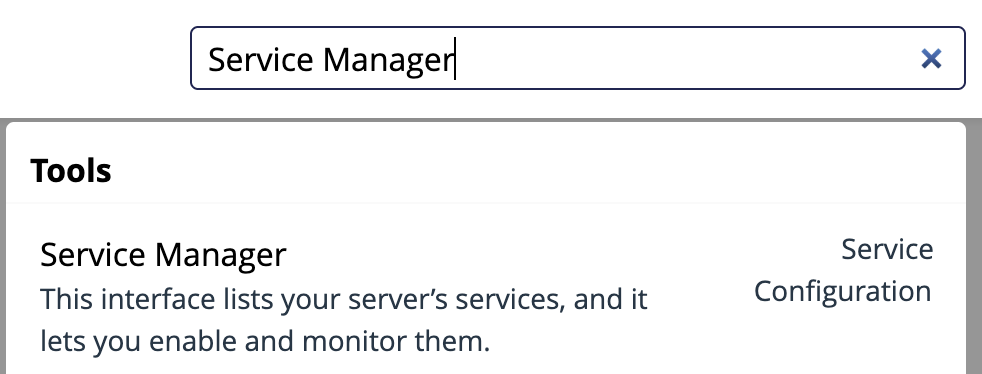The image size is (982, 374).
Task: Click inside the Service Manager search box
Action: coord(577,58)
